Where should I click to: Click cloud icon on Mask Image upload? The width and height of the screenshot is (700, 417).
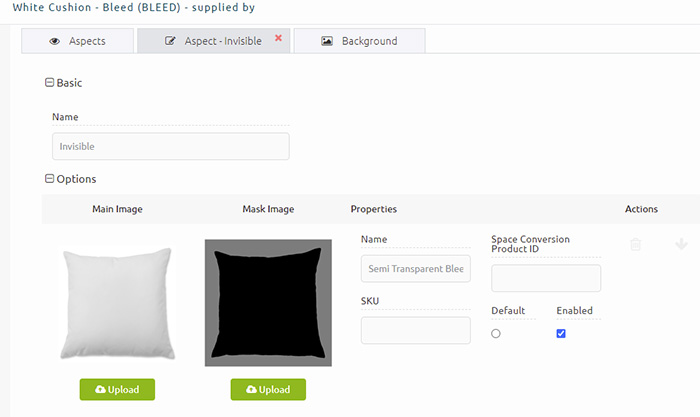tap(251, 389)
